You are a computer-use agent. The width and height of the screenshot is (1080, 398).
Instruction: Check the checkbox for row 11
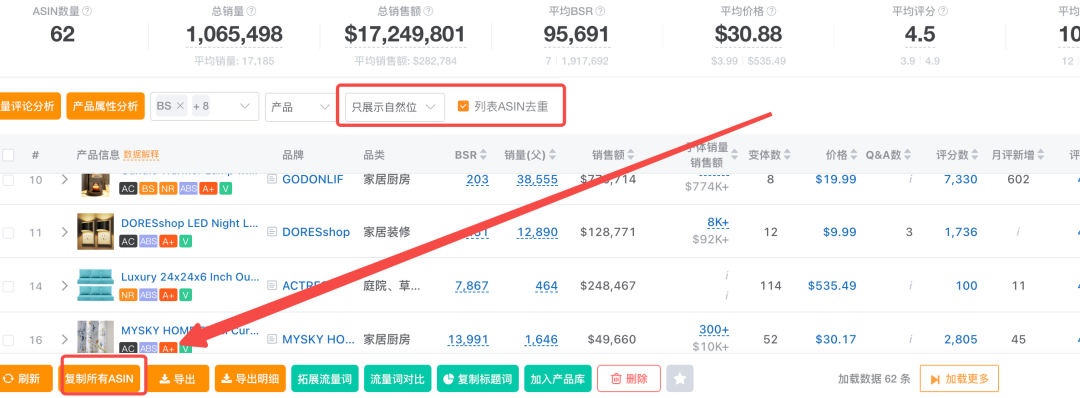[x=8, y=233]
